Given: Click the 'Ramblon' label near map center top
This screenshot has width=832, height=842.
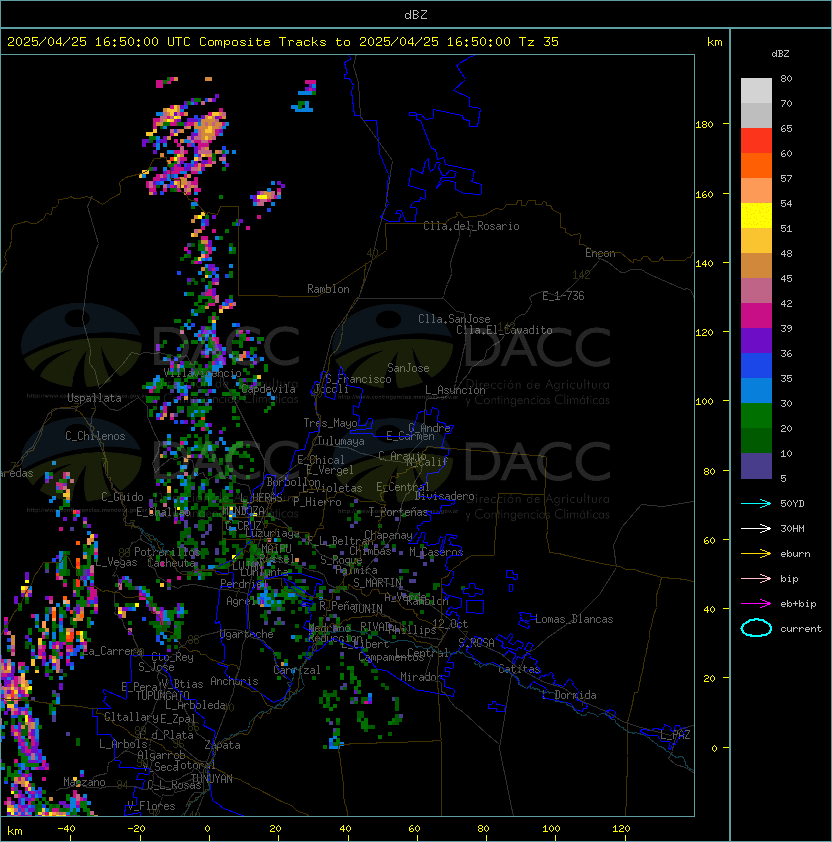Looking at the screenshot, I should tap(328, 289).
